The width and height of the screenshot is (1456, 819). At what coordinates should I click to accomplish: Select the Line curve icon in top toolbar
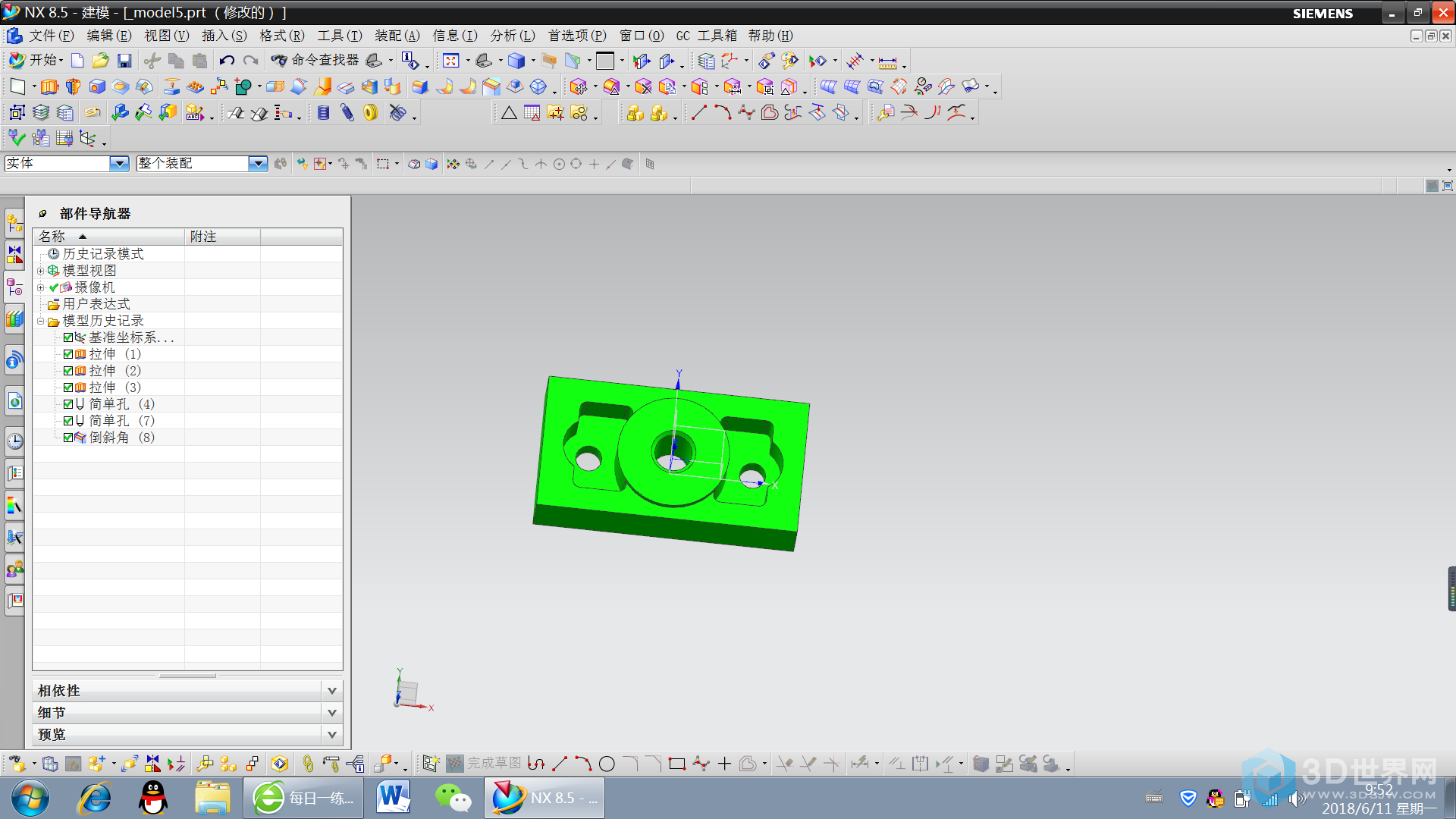(698, 113)
